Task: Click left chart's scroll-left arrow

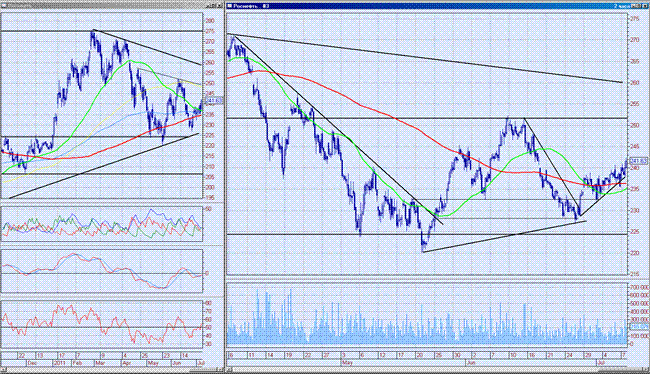Action: 3,369
